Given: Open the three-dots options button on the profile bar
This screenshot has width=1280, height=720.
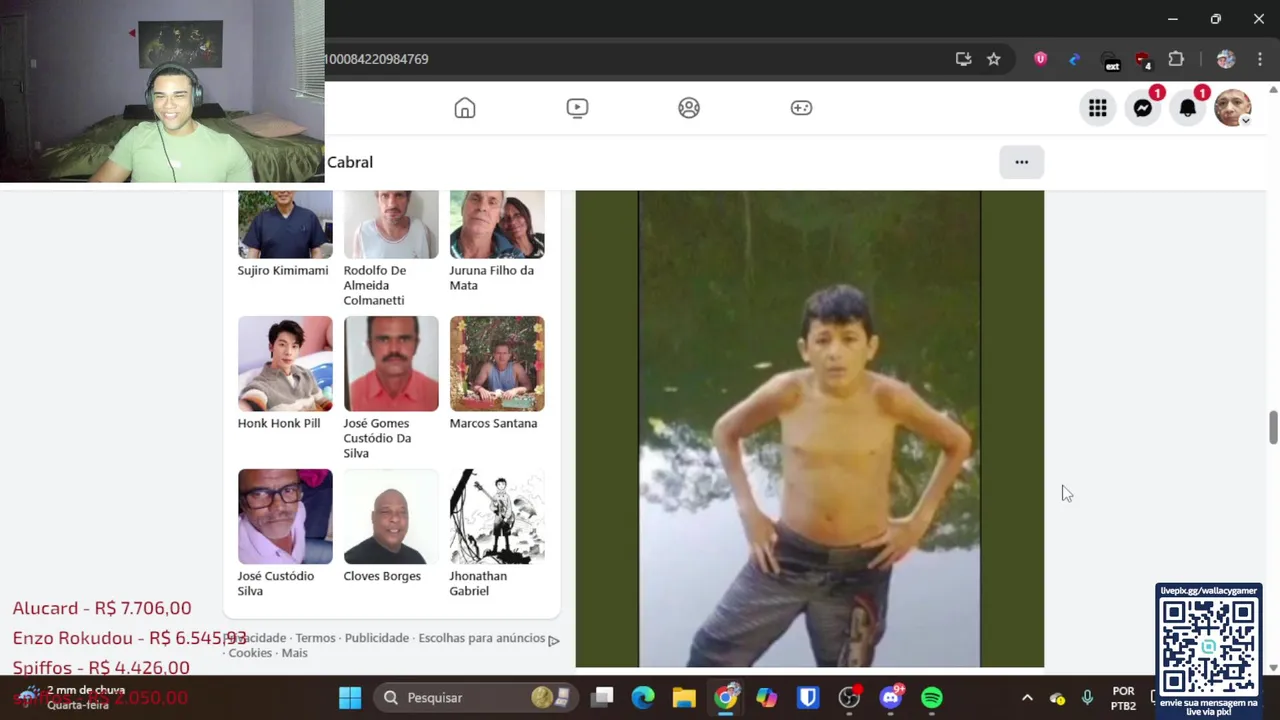Looking at the screenshot, I should tap(1021, 162).
